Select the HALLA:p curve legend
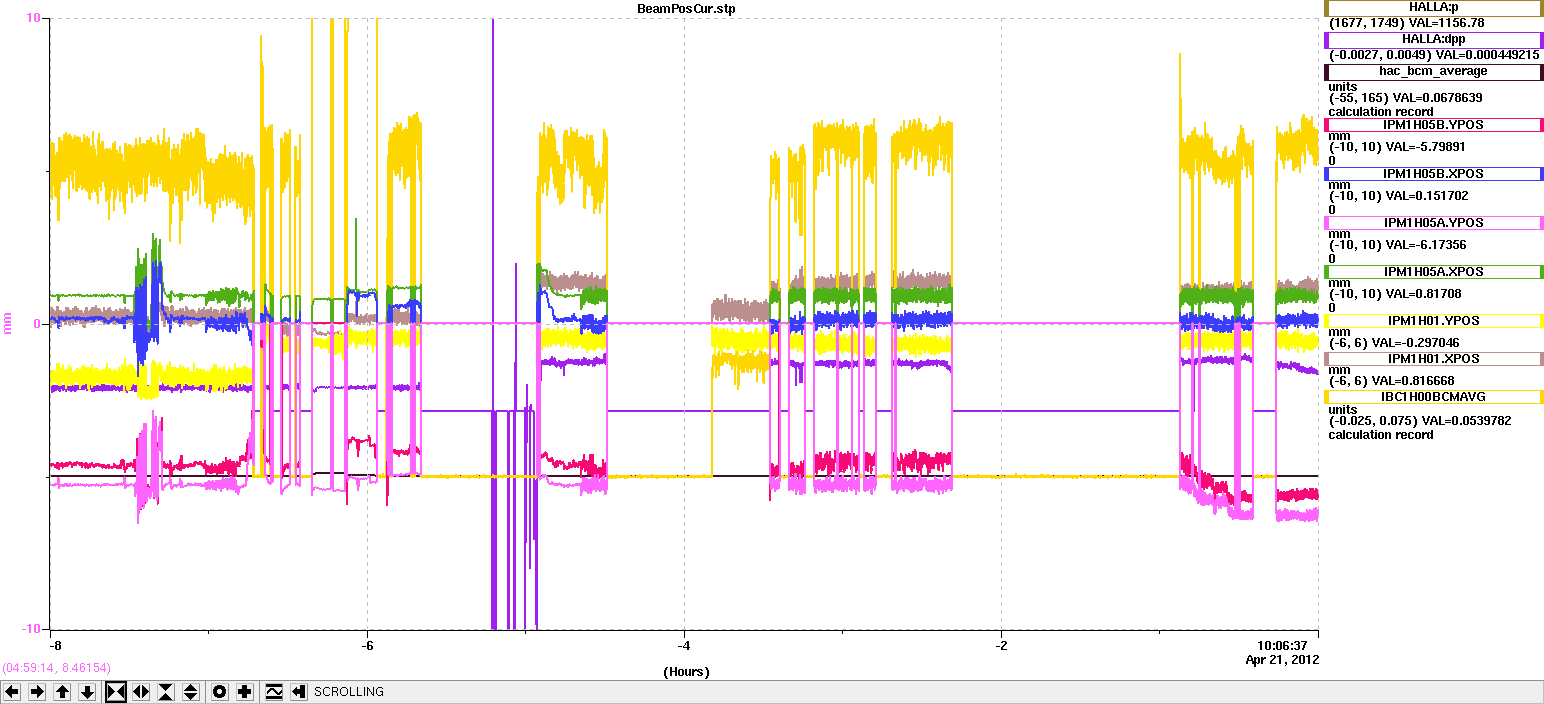 [x=1434, y=8]
